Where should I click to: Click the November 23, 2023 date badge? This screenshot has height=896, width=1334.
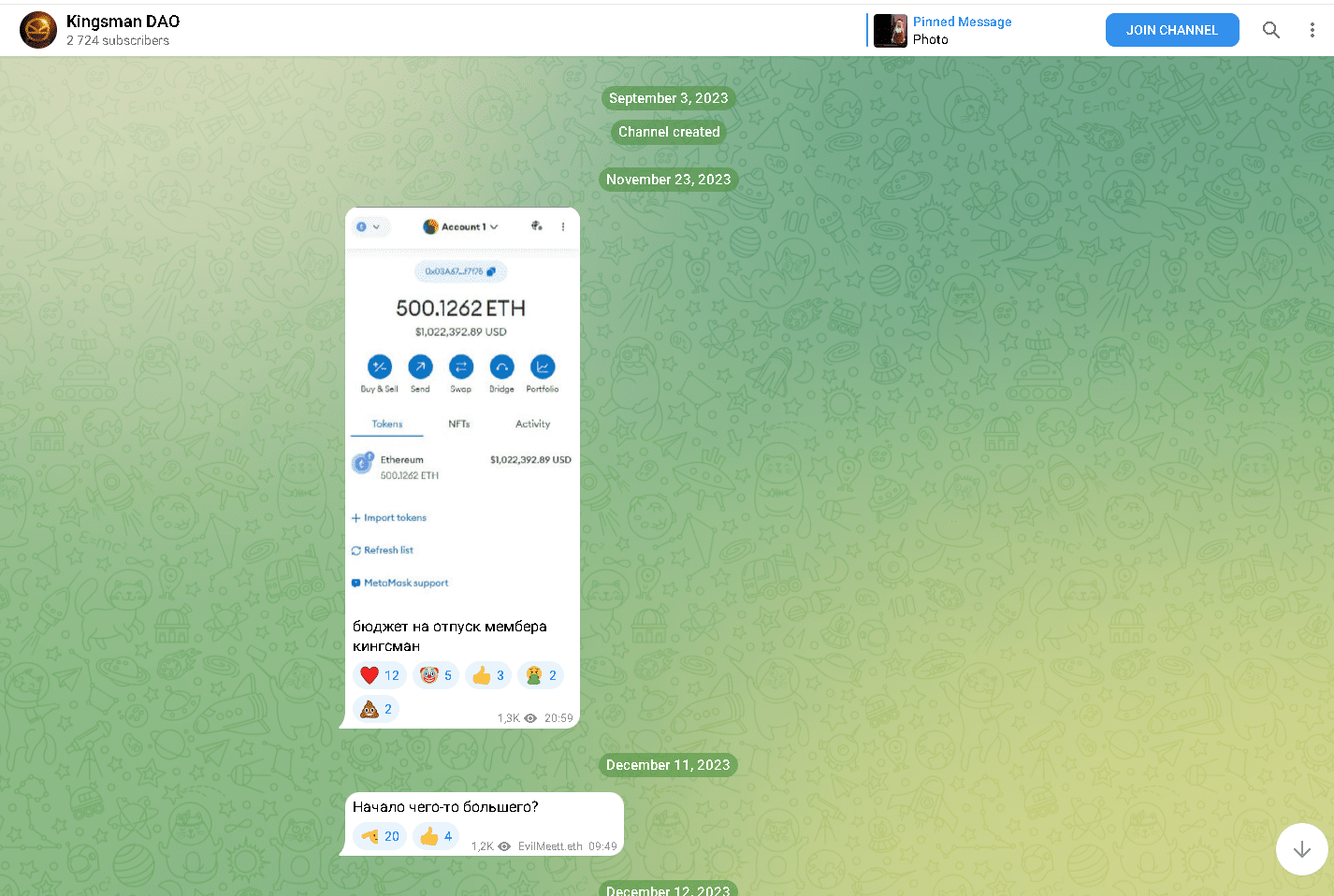669,180
